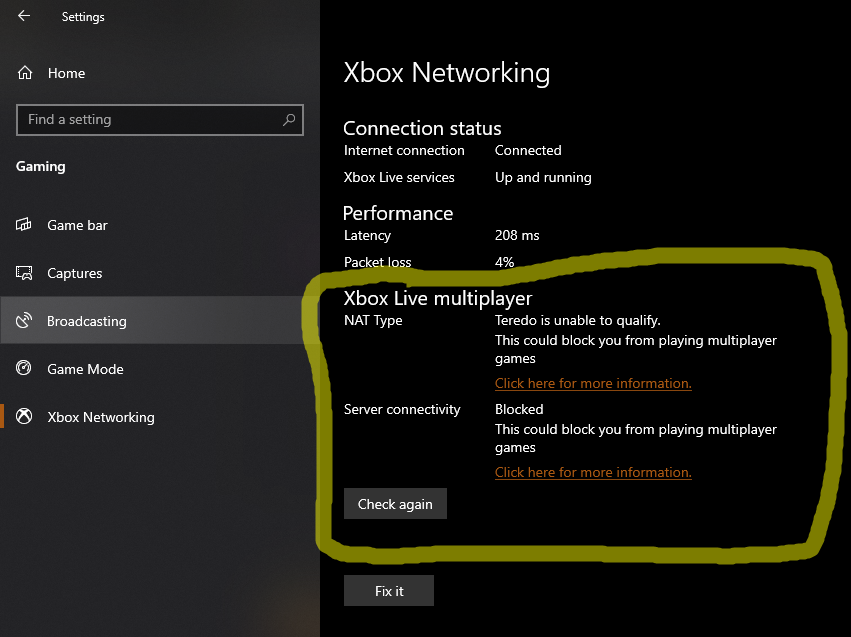Click the Xbox Live multiplayer heading

click(438, 298)
